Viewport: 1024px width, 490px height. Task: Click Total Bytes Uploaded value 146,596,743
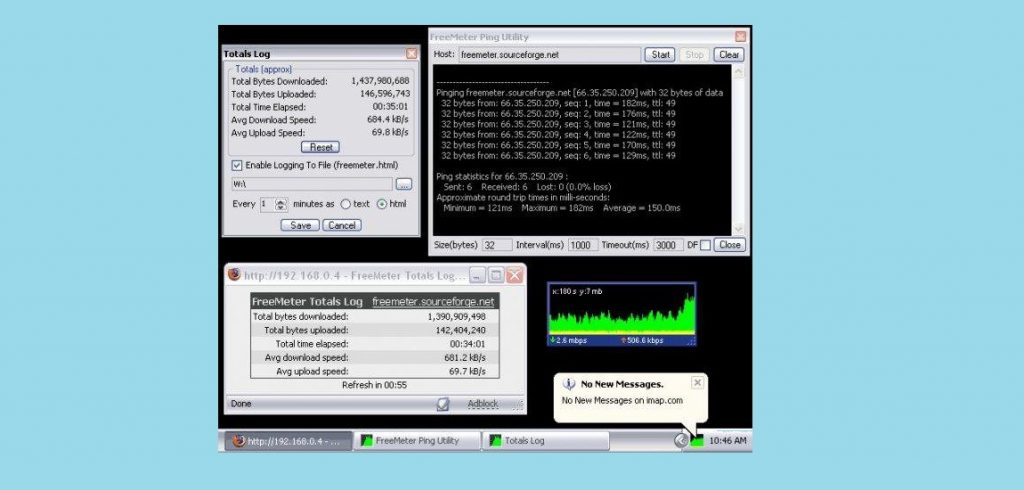pyautogui.click(x=385, y=94)
